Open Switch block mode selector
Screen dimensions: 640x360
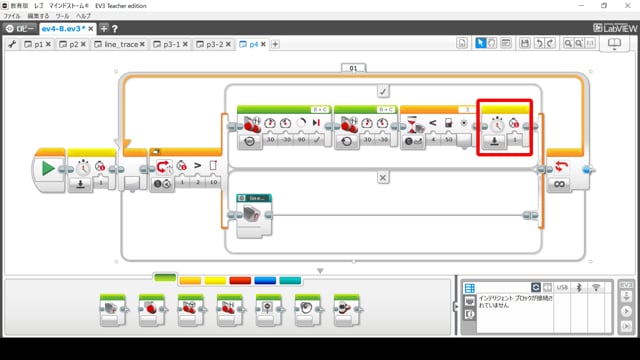[x=162, y=184]
